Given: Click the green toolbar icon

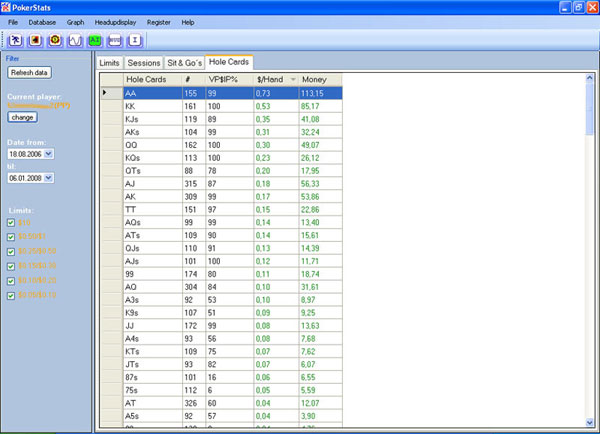Looking at the screenshot, I should pyautogui.click(x=95, y=40).
